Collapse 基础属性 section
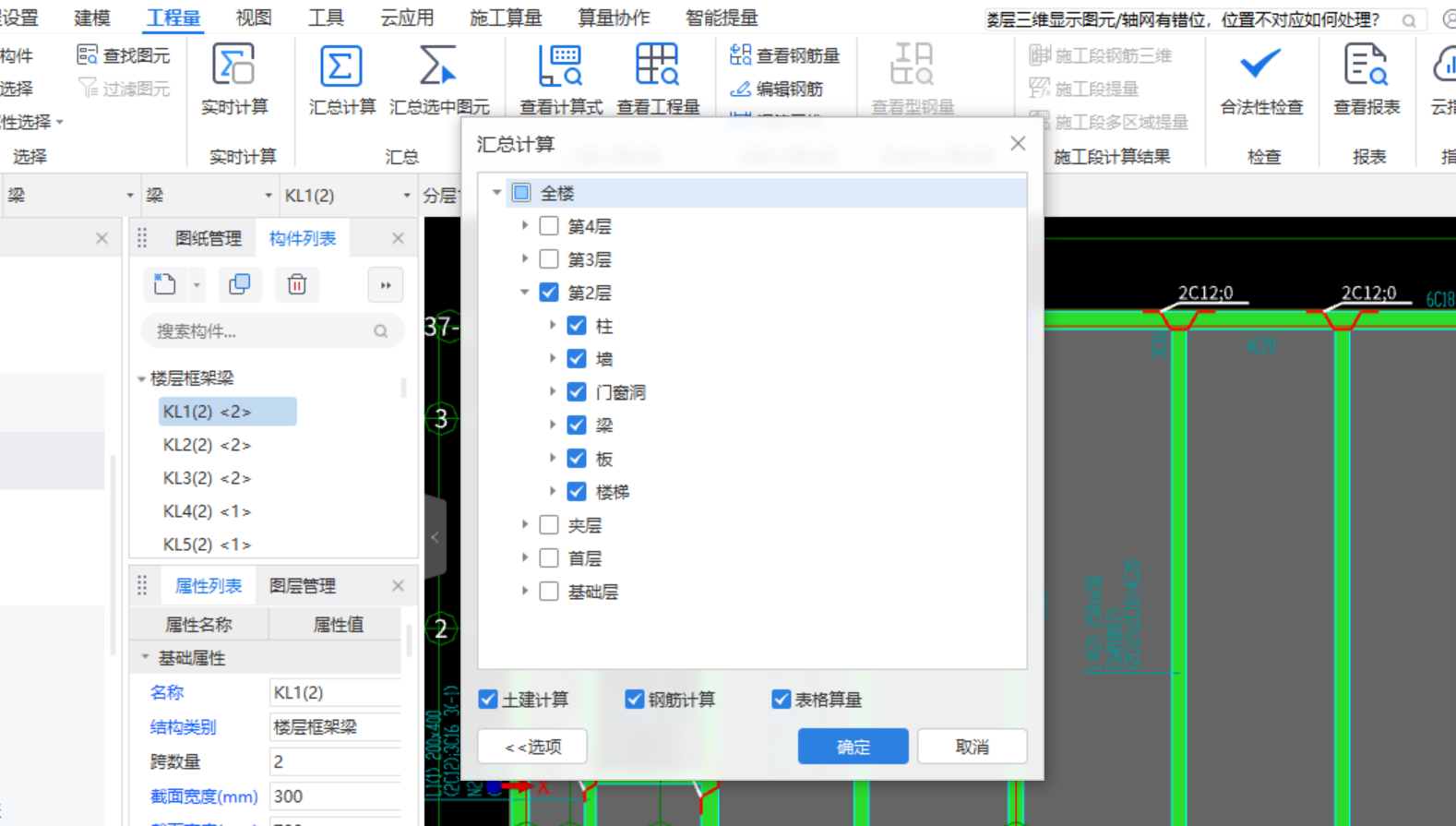This screenshot has width=1456, height=826. [145, 658]
